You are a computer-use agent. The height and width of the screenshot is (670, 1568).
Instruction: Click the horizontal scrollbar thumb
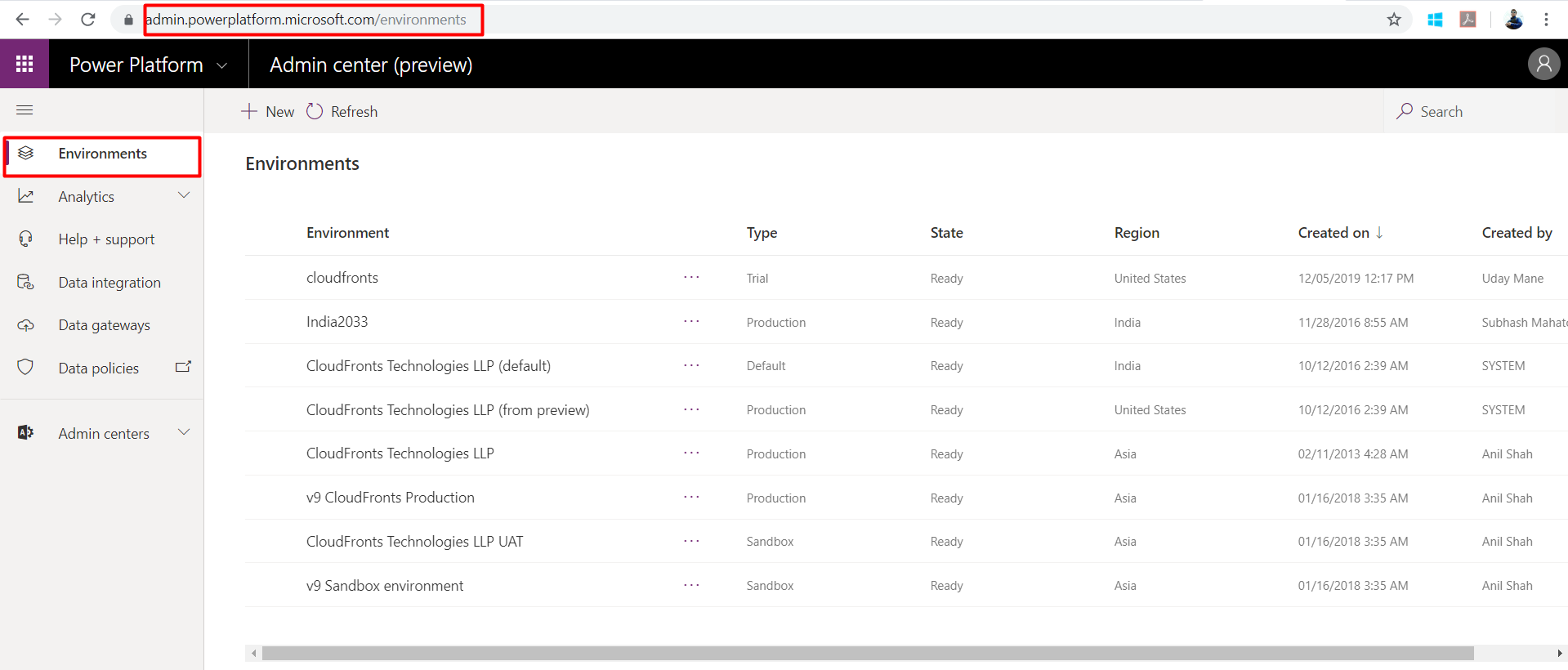[868, 653]
